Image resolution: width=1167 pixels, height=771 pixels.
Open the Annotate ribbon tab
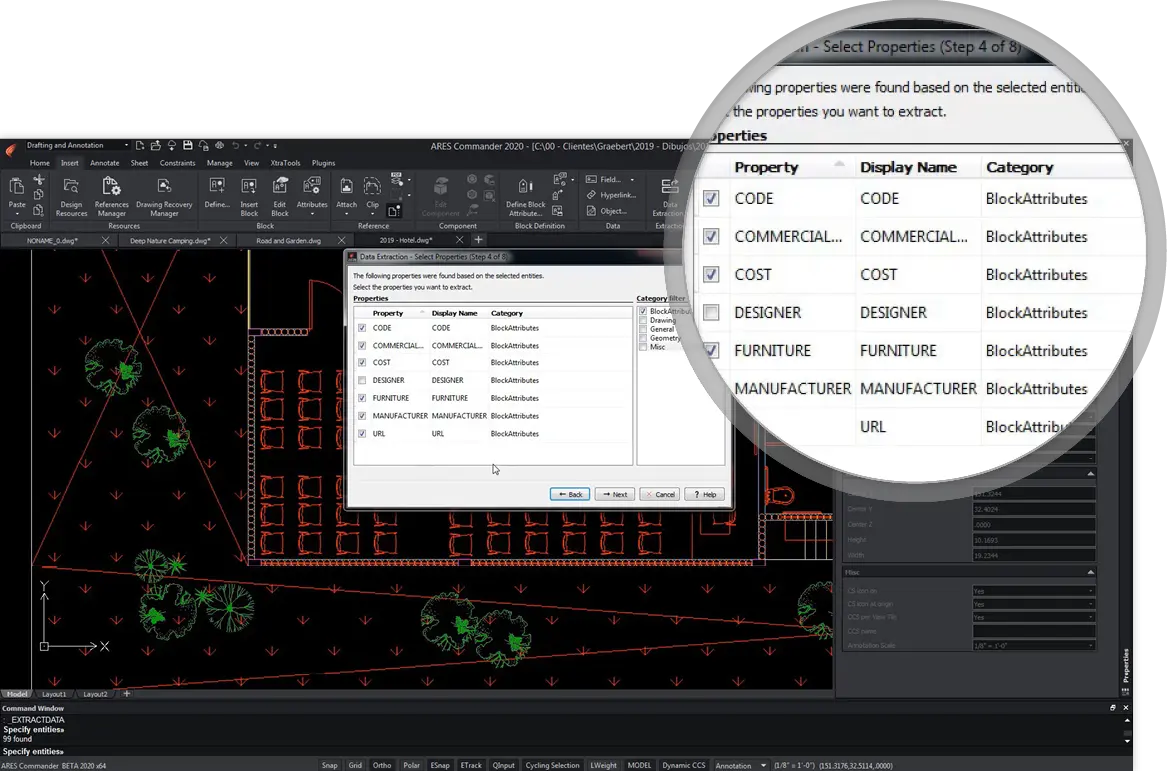pos(105,163)
